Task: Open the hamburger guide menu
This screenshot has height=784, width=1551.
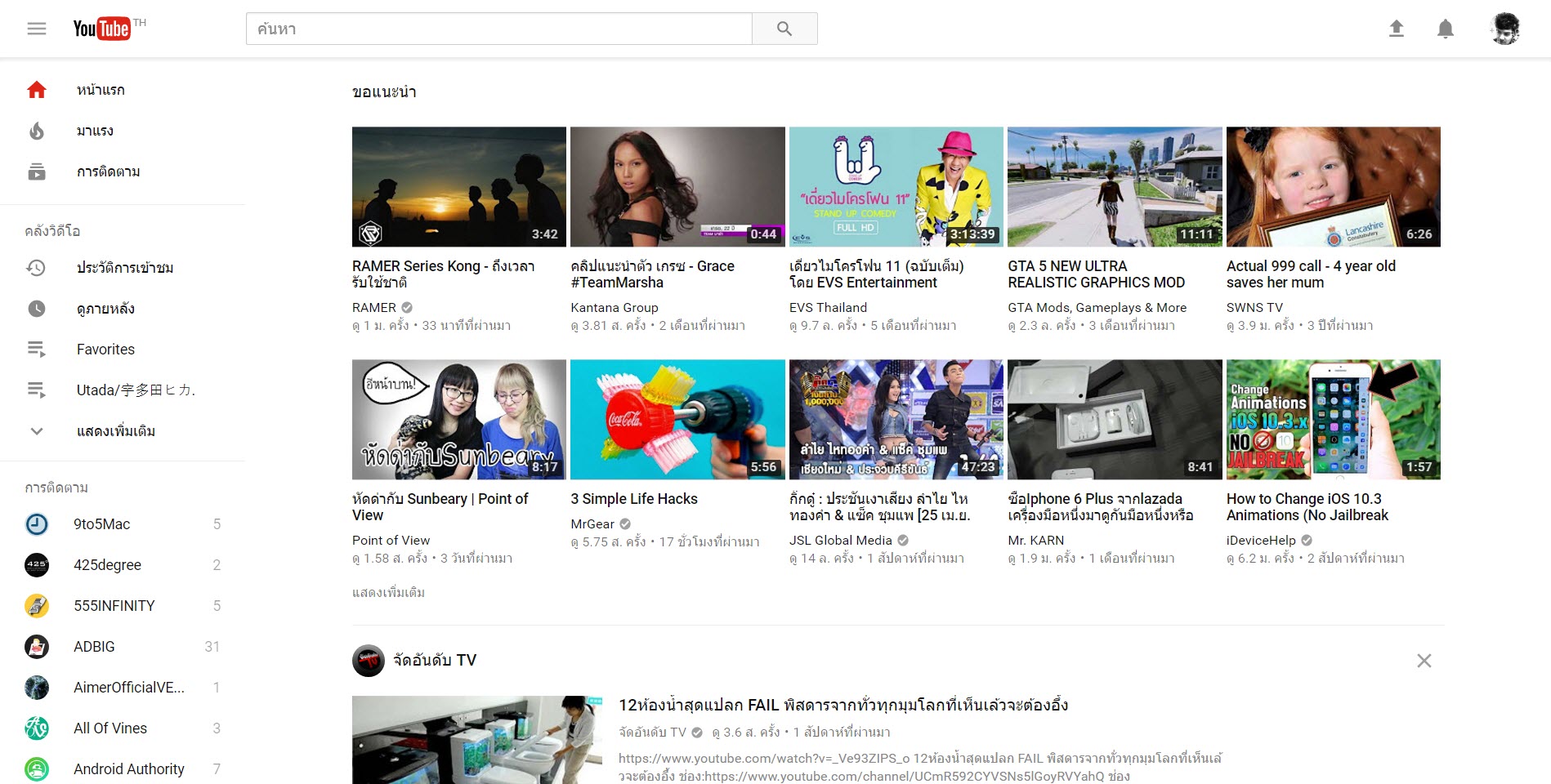Action: coord(37,29)
